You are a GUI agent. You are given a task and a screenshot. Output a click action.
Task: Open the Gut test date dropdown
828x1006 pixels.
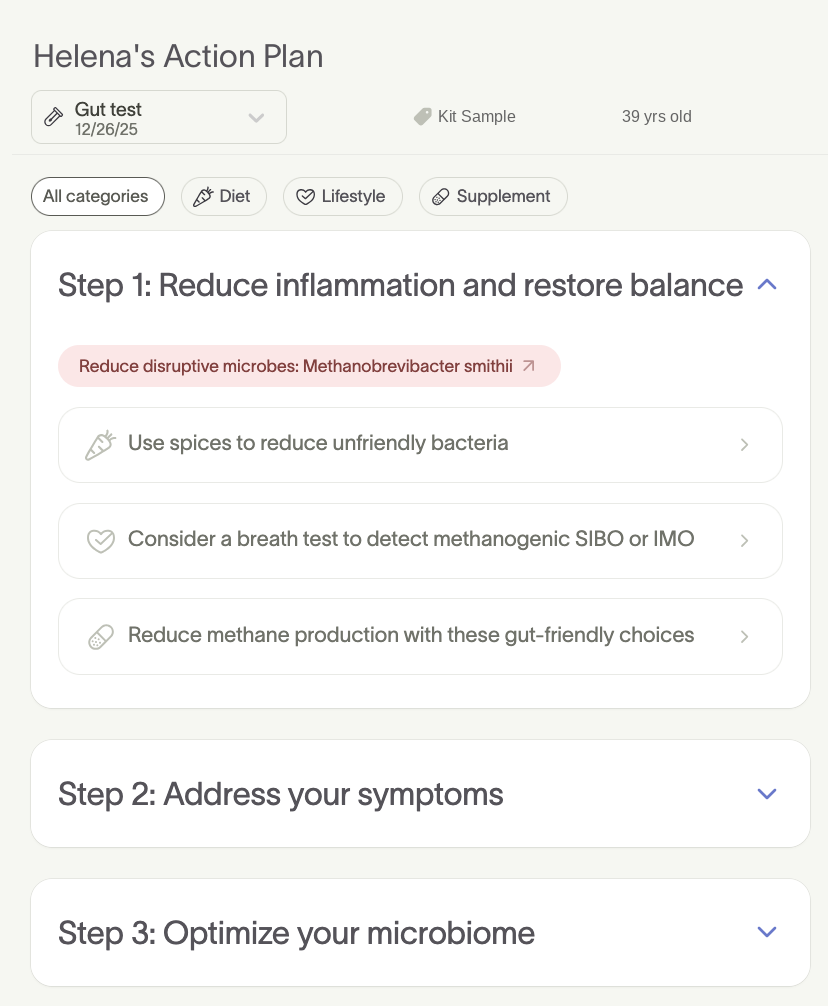pos(256,117)
